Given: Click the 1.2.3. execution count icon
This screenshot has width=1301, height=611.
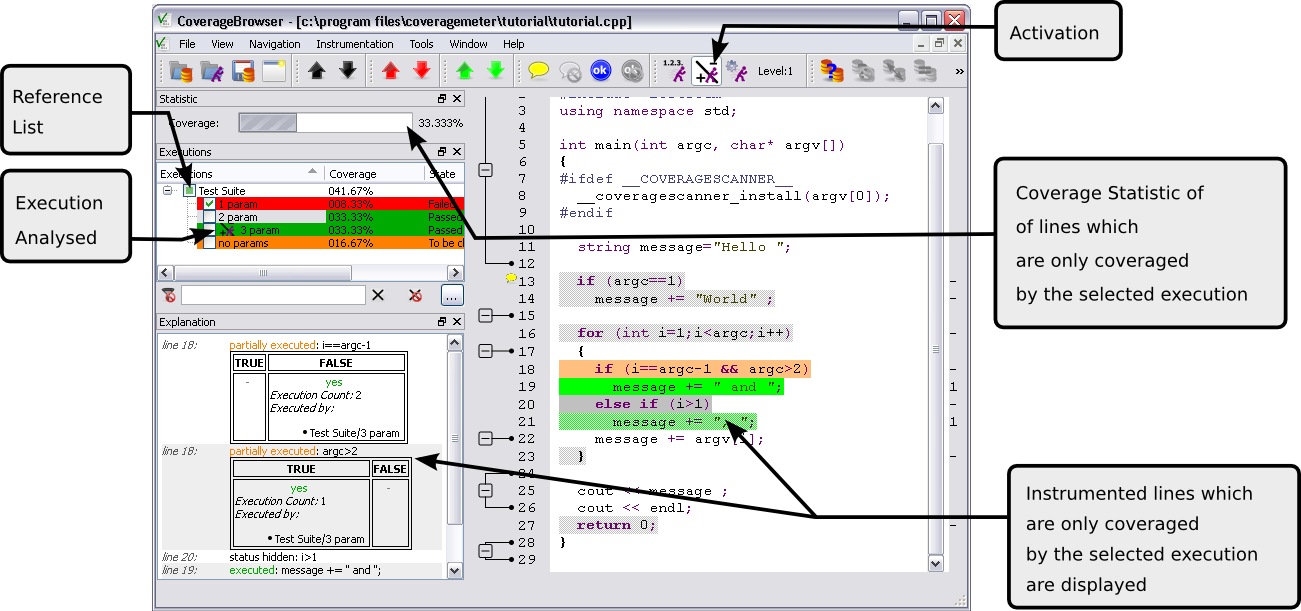Looking at the screenshot, I should [x=673, y=71].
